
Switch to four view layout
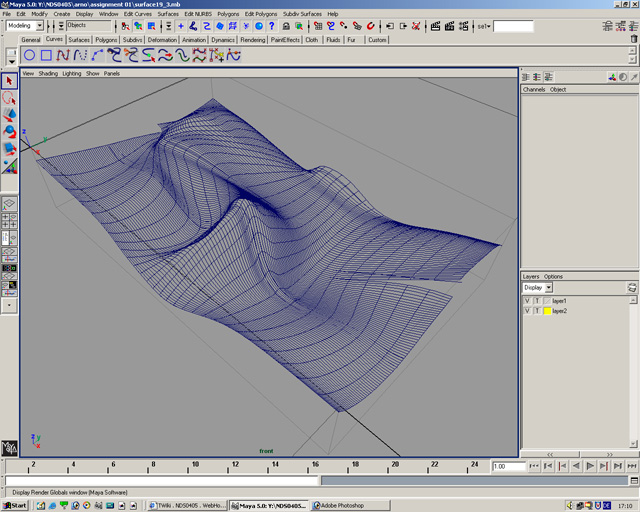9,220
